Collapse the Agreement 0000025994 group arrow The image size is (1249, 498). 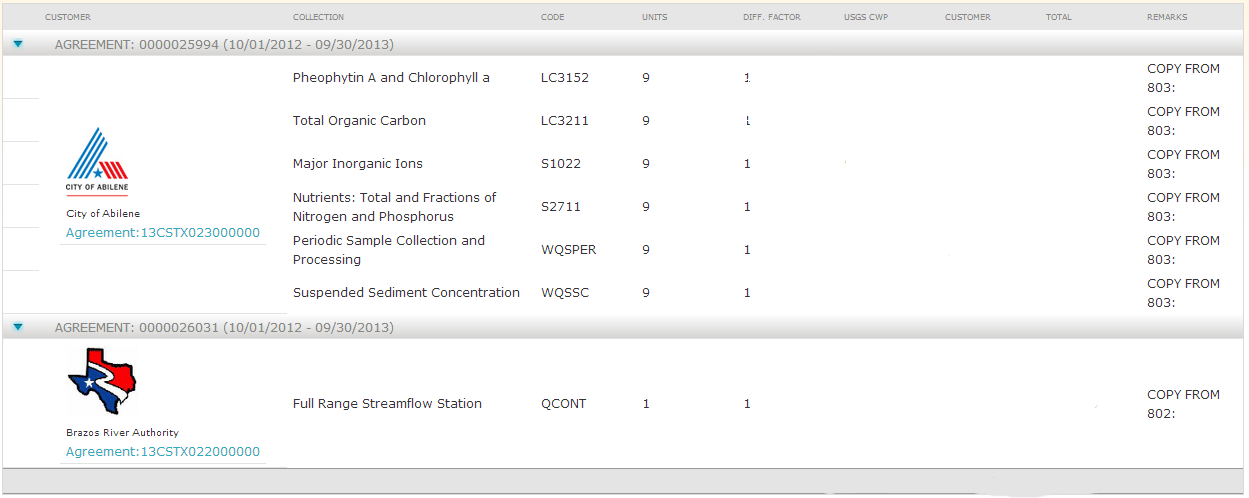[18, 45]
